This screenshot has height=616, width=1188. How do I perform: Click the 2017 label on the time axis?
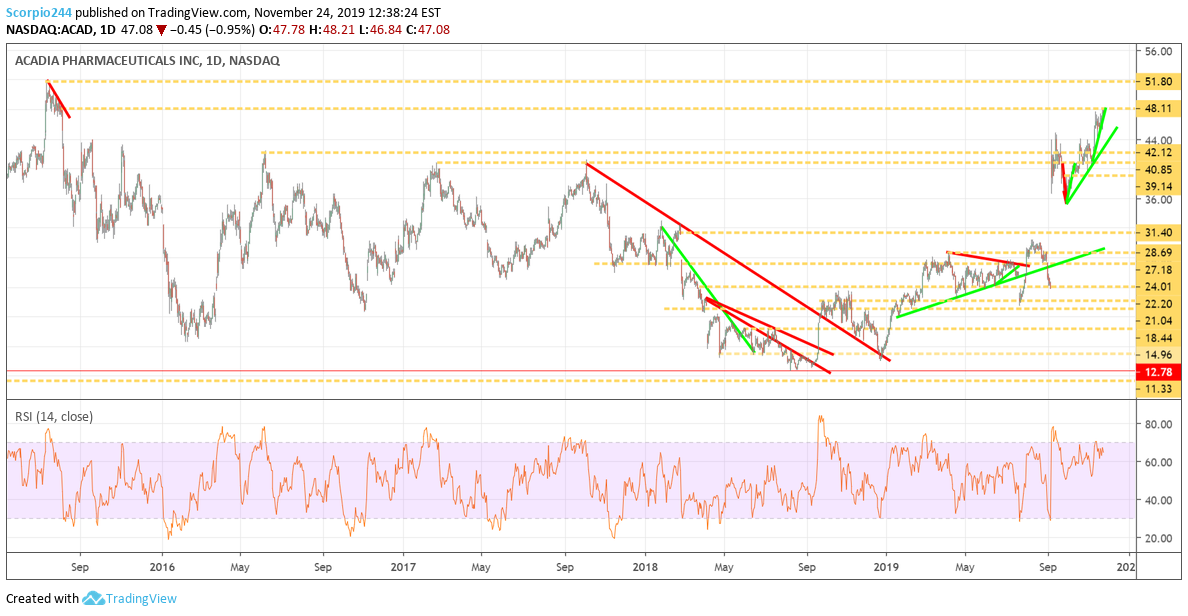403,566
